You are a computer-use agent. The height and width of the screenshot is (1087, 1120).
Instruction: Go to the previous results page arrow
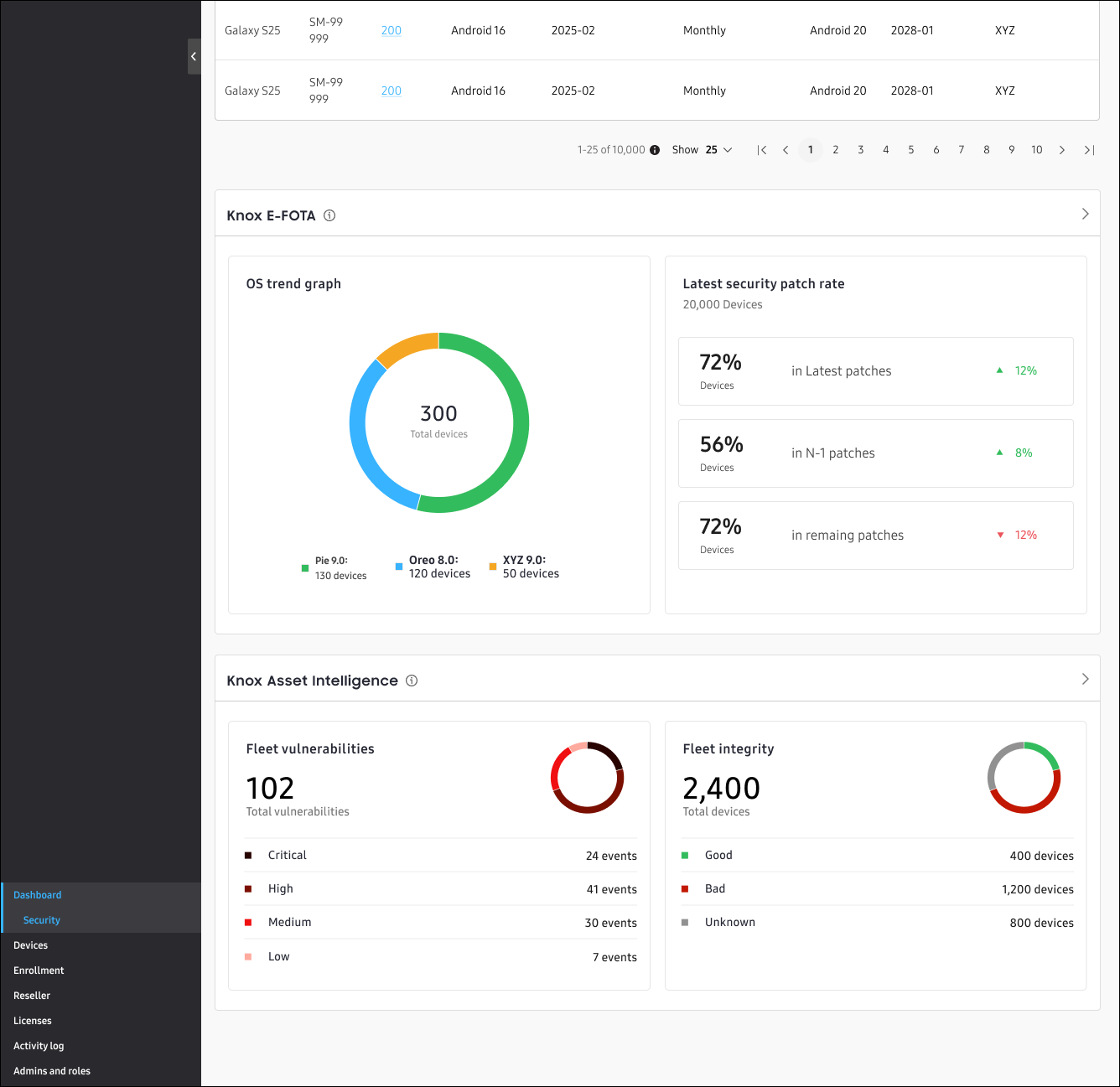[786, 149]
